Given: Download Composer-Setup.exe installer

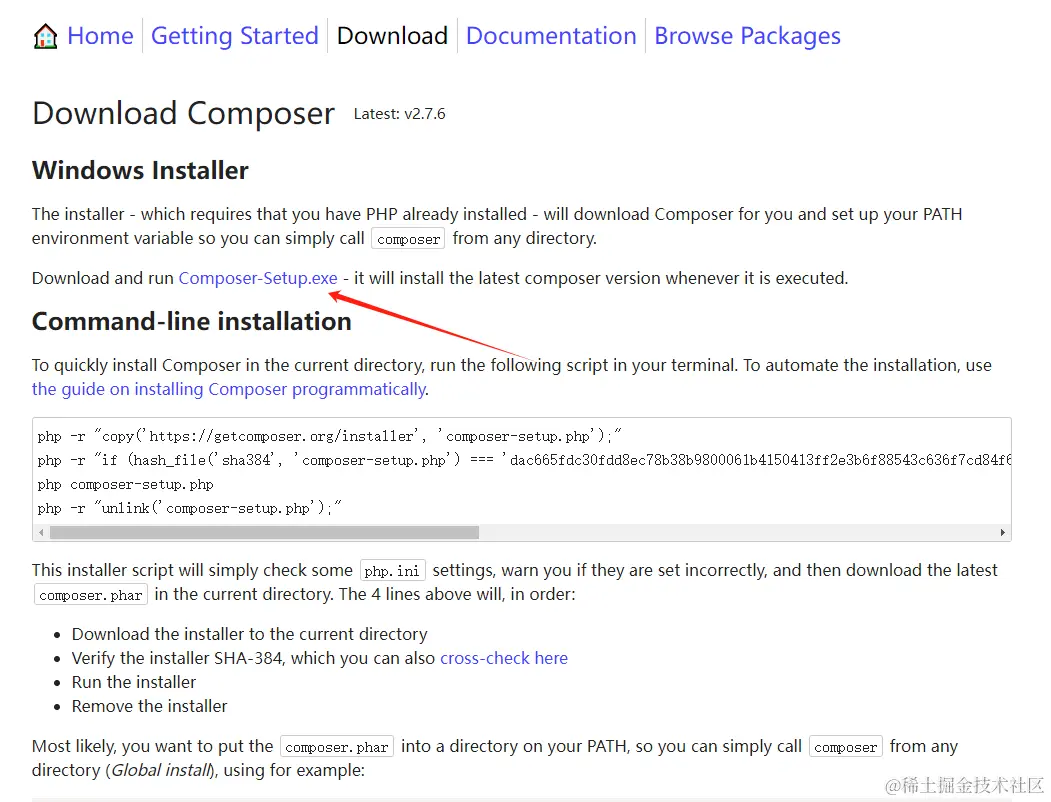Looking at the screenshot, I should point(258,278).
